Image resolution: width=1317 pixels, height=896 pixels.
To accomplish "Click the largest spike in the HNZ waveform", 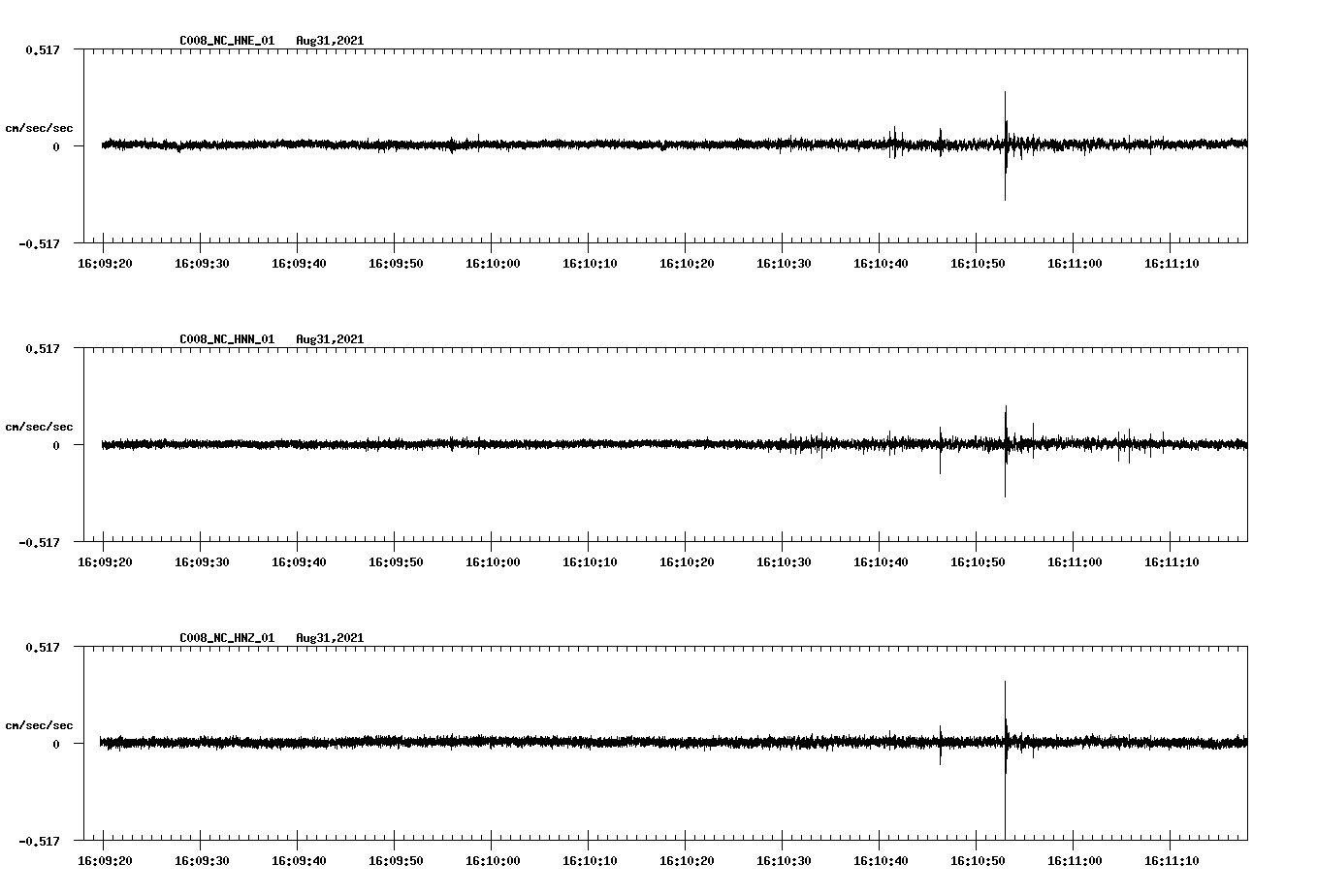I will (1005, 759).
